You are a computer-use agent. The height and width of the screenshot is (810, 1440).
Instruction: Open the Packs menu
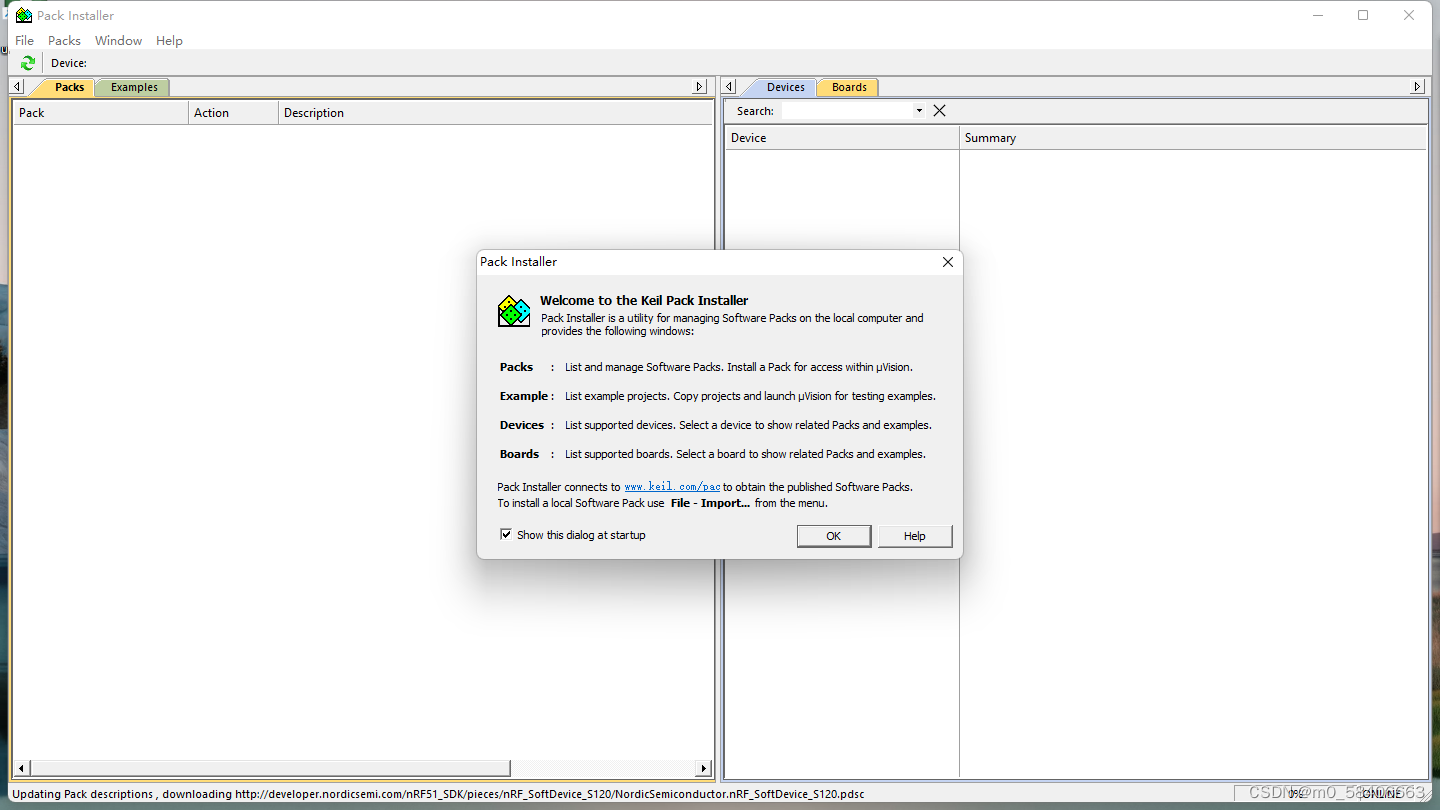64,40
